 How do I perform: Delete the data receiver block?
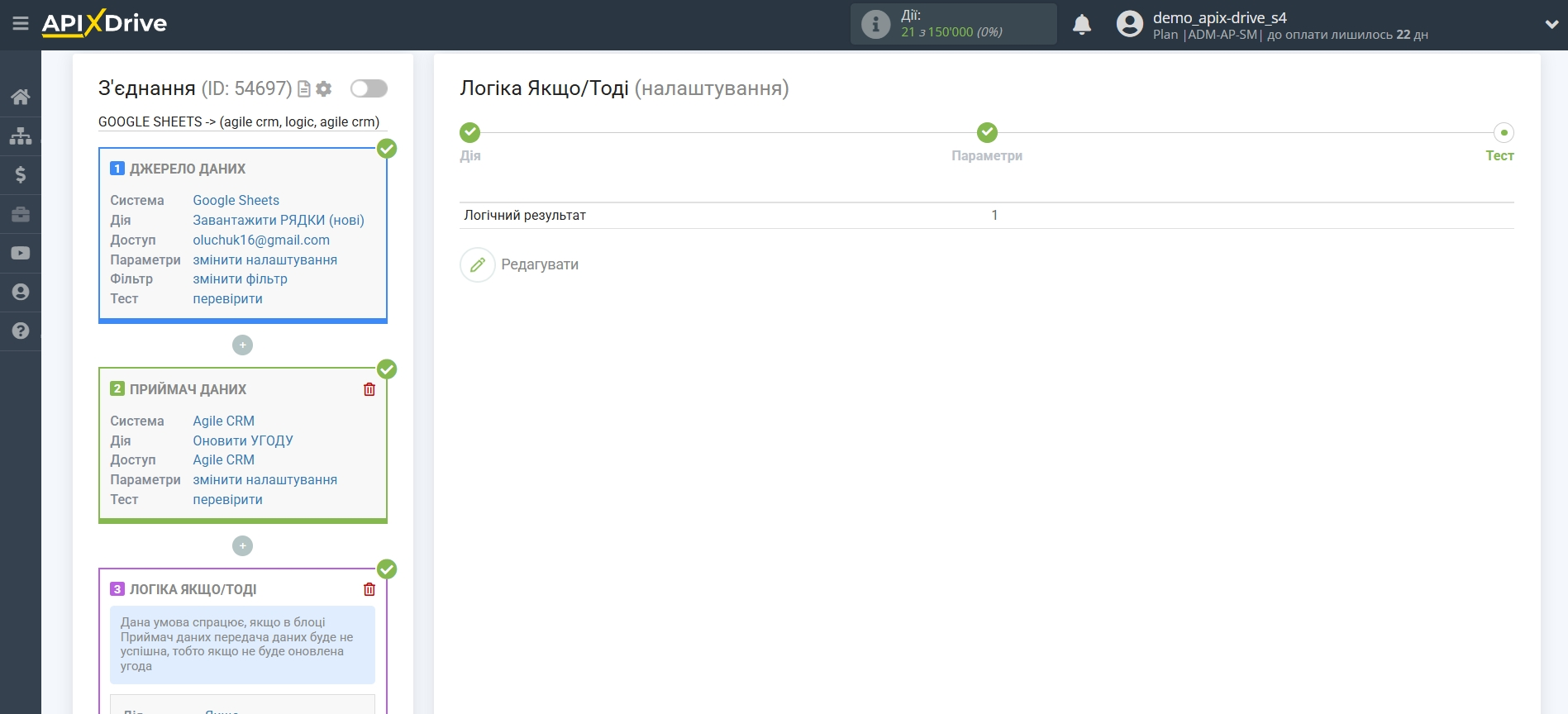click(x=369, y=389)
